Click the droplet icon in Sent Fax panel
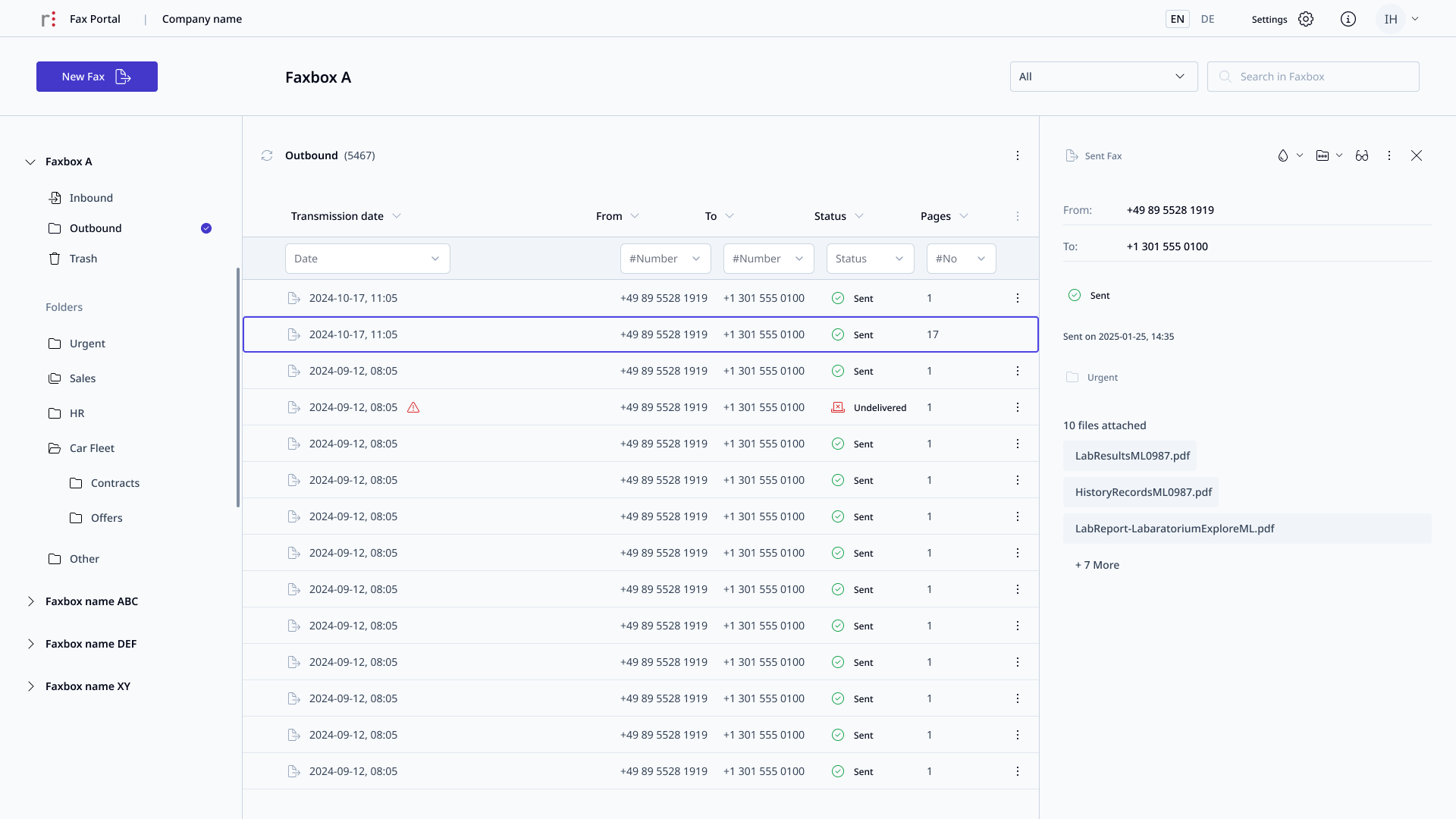 (1283, 155)
